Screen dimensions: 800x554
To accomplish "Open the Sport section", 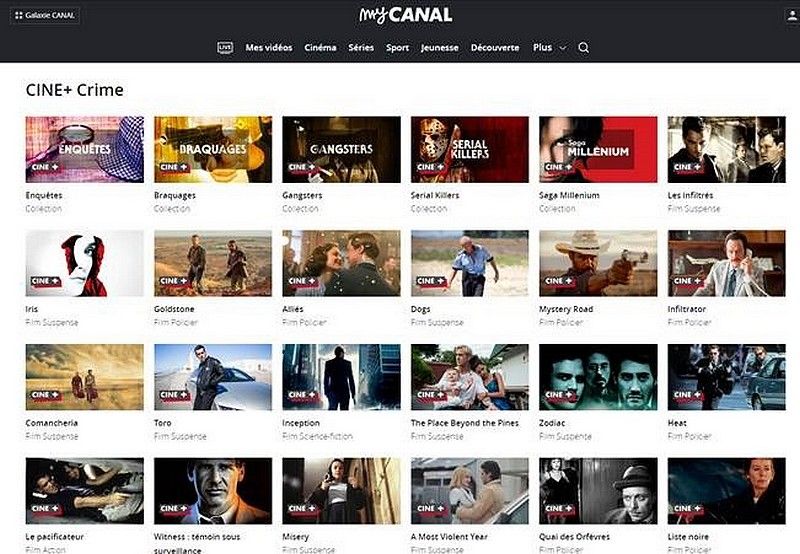I will pos(397,47).
